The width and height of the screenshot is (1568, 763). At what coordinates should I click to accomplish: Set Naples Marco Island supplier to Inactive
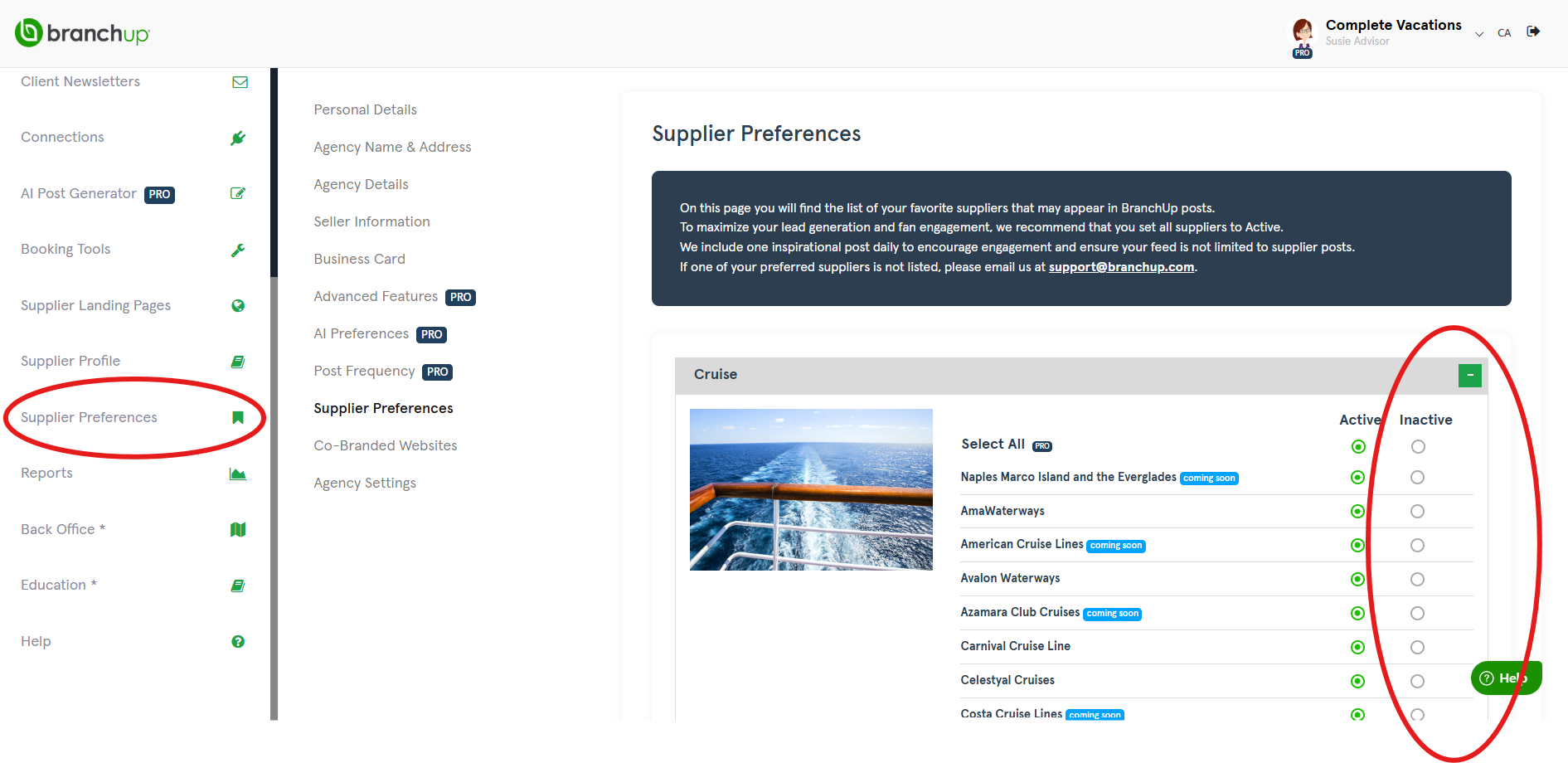(1417, 478)
